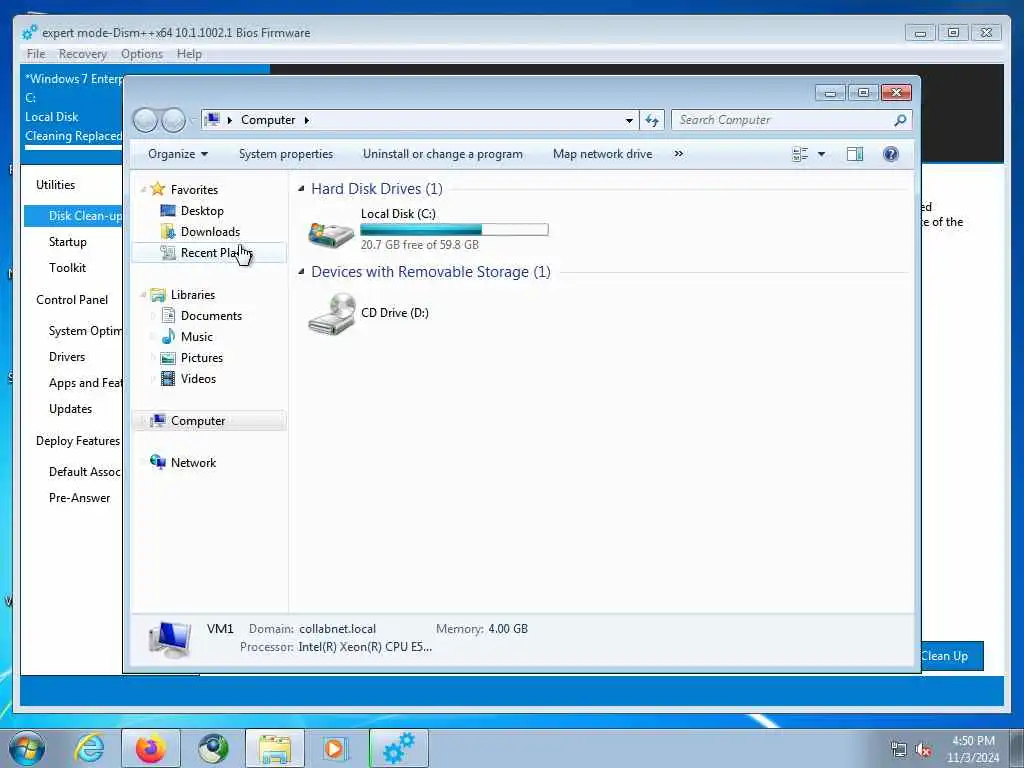1024x768 pixels.
Task: Select Toolkit in Dism++ sidebar
Action: [x=67, y=268]
